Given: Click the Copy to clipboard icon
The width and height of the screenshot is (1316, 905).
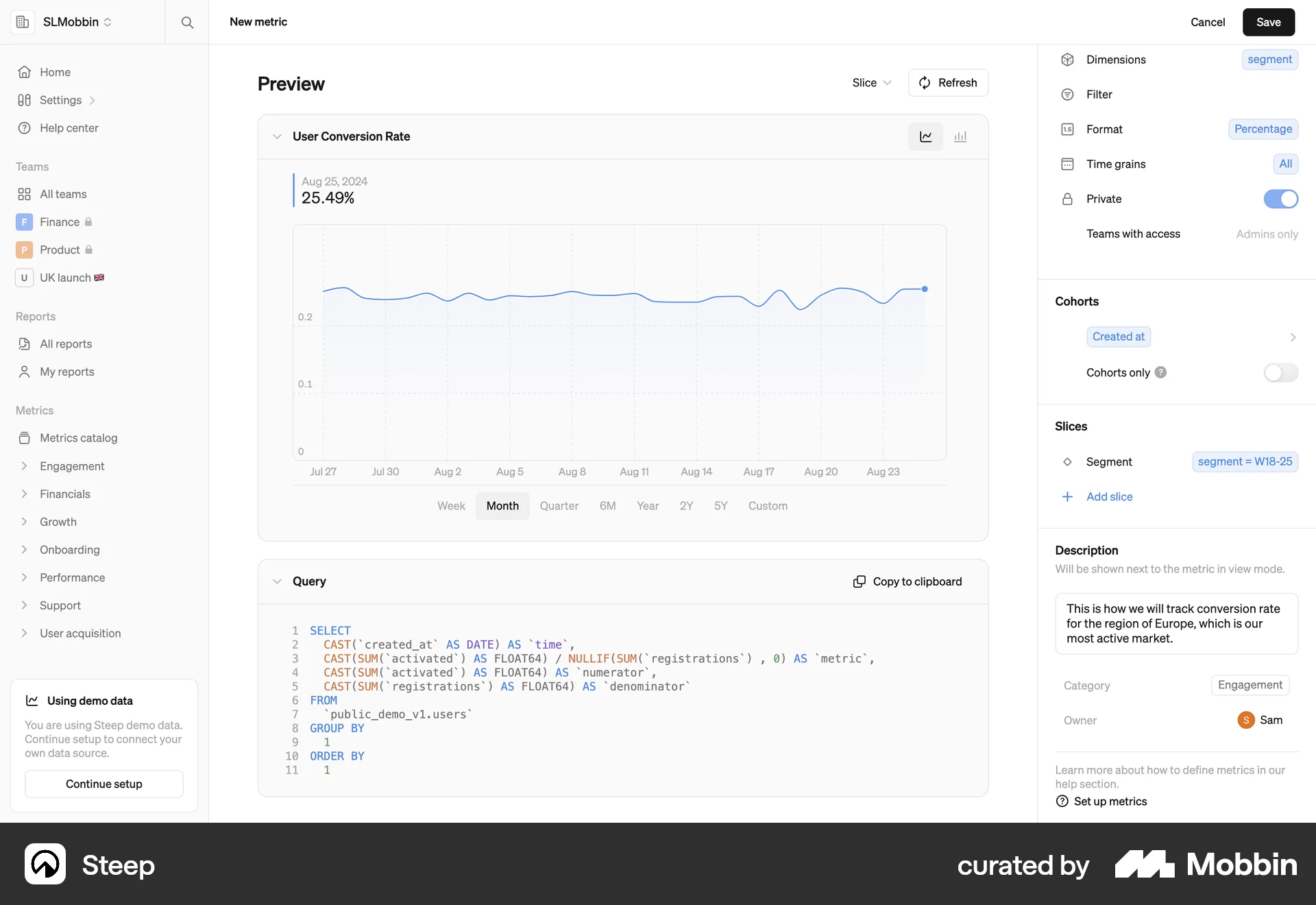Looking at the screenshot, I should pyautogui.click(x=859, y=581).
